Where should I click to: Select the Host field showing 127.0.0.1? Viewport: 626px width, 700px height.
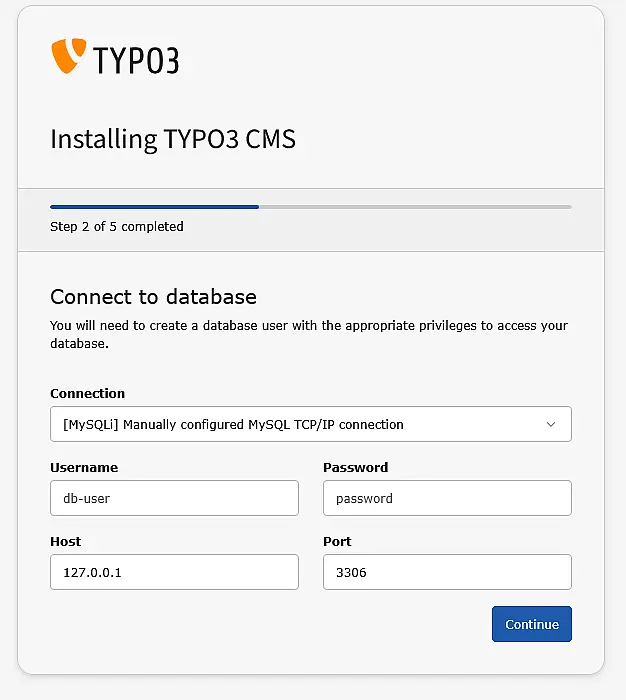click(x=174, y=572)
